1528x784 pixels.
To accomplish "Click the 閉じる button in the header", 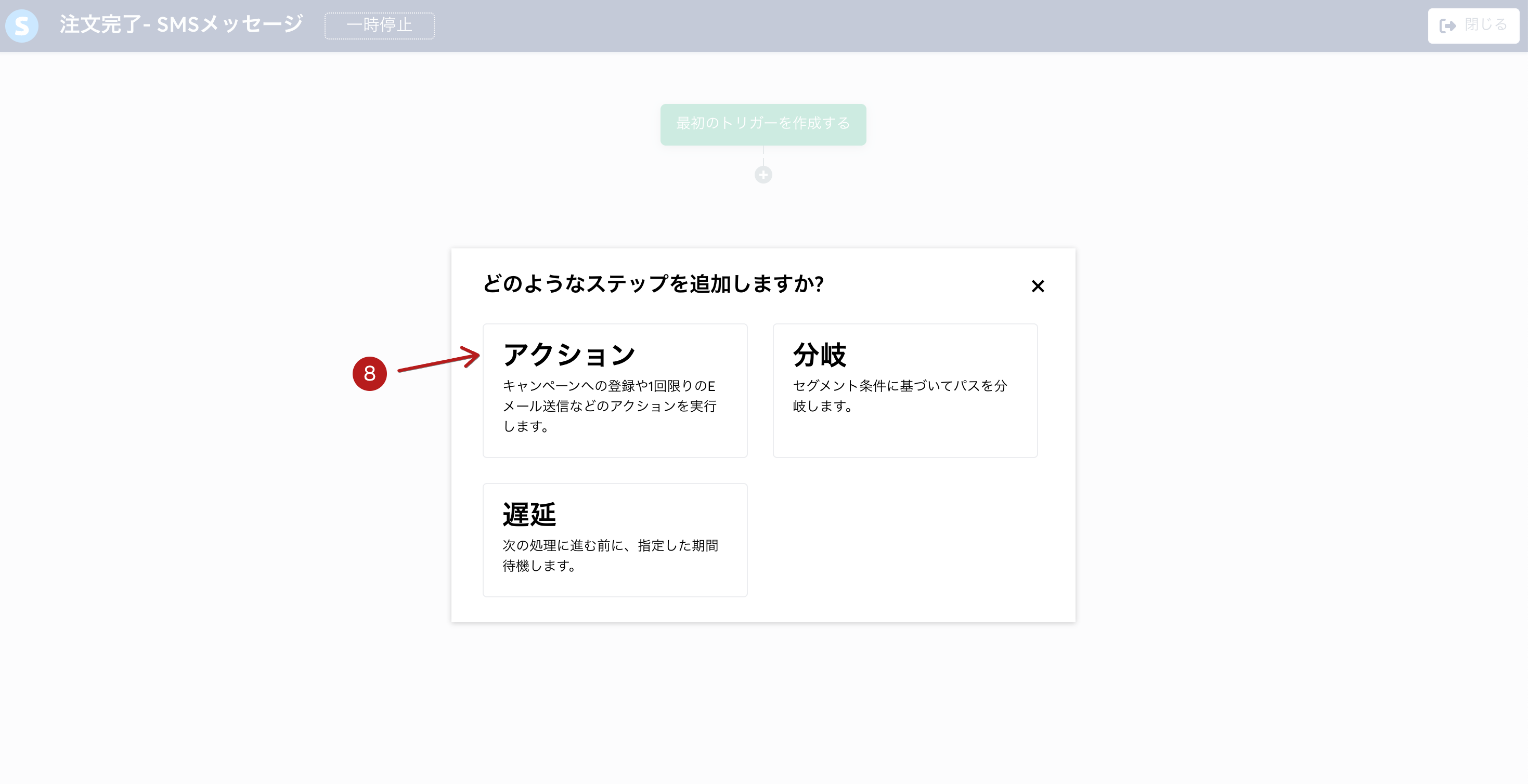I will 1473,25.
